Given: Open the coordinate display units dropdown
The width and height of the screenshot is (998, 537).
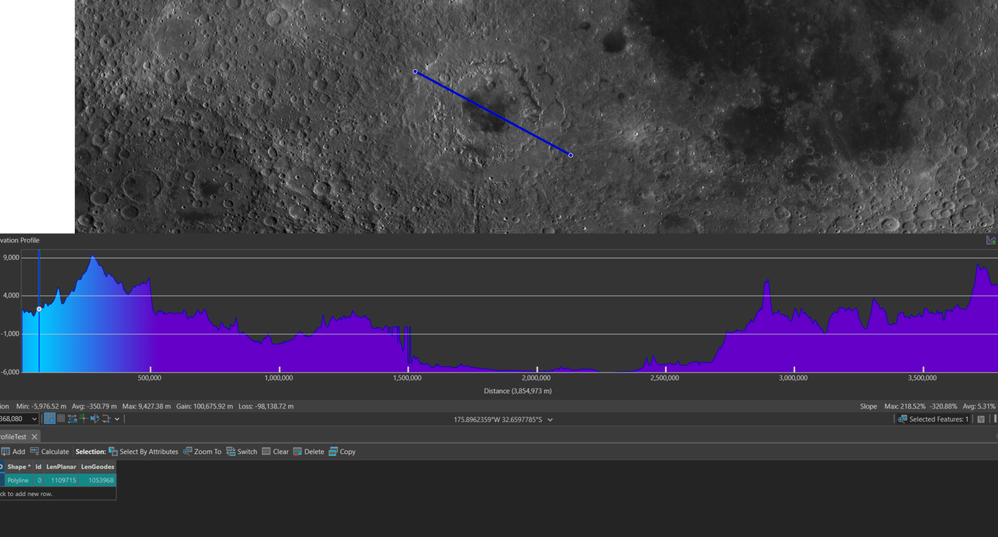Looking at the screenshot, I should pyautogui.click(x=550, y=420).
